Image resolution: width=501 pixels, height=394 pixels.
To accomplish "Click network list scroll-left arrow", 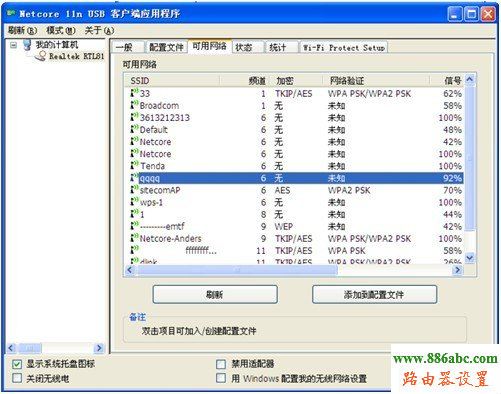I will pos(130,270).
